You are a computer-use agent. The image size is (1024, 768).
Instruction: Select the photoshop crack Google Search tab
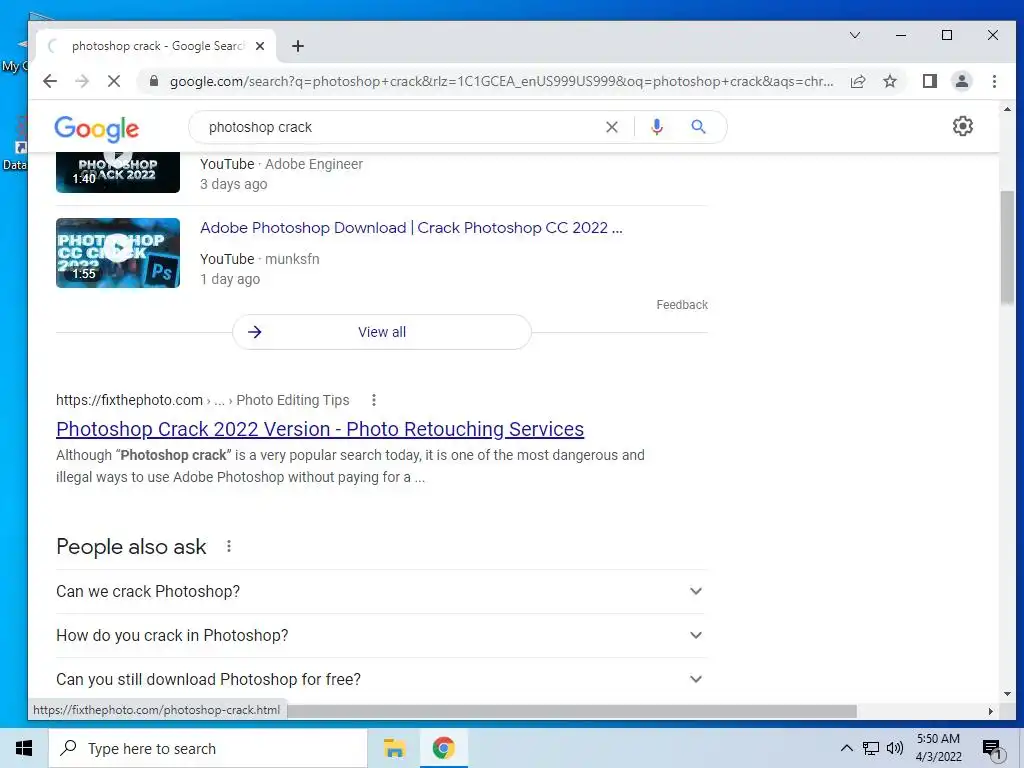[156, 46]
